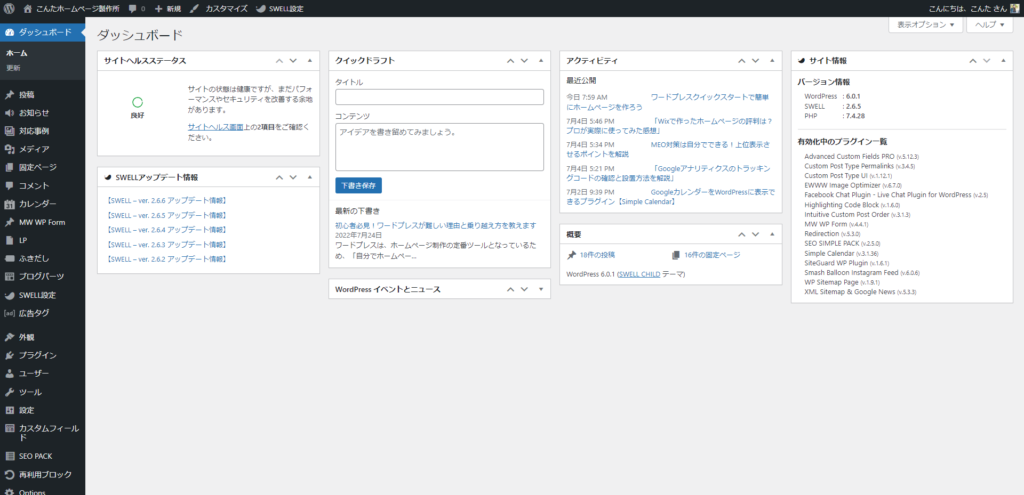This screenshot has height=495, width=1024.
Task: Collapse the 概要 panel
Action: click(x=772, y=234)
